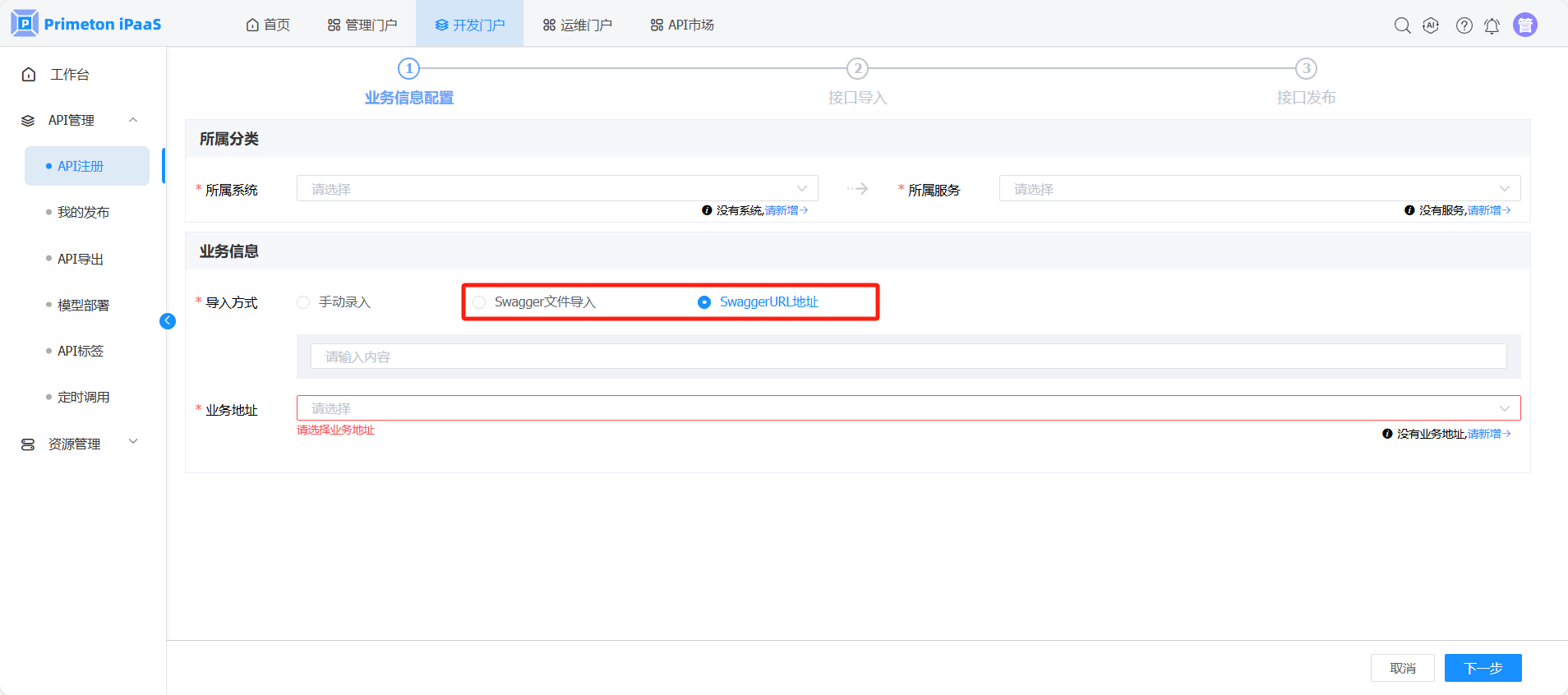Open the 业务地址 dropdown
1568x695 pixels.
[x=907, y=408]
